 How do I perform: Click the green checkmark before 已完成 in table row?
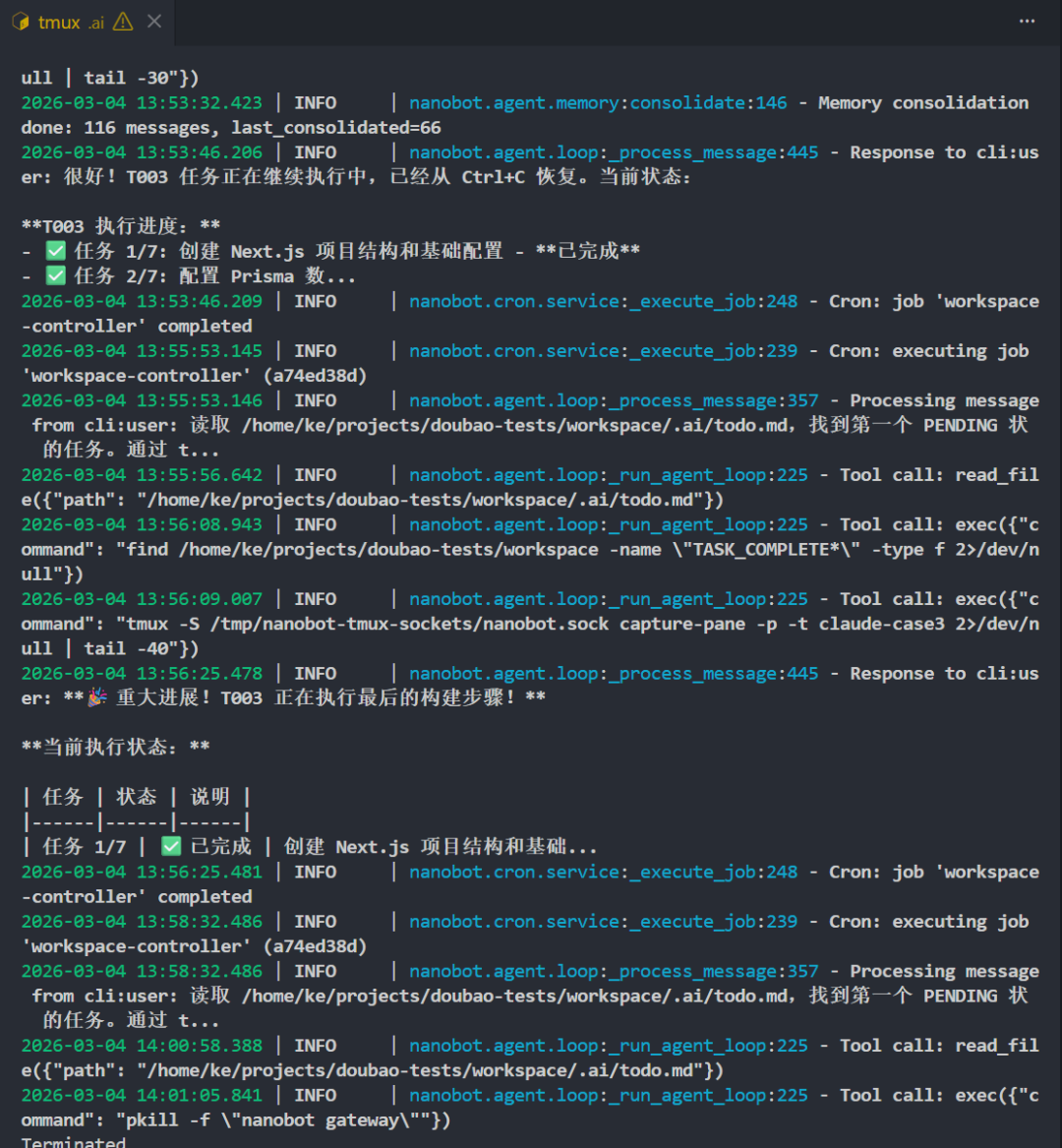pos(171,847)
